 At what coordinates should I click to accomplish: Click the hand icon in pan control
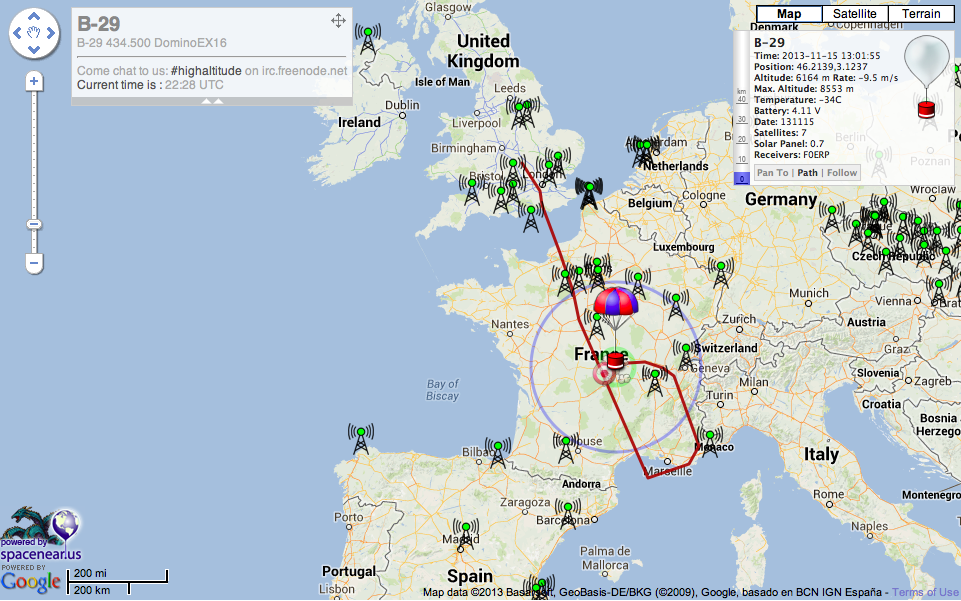(34, 33)
